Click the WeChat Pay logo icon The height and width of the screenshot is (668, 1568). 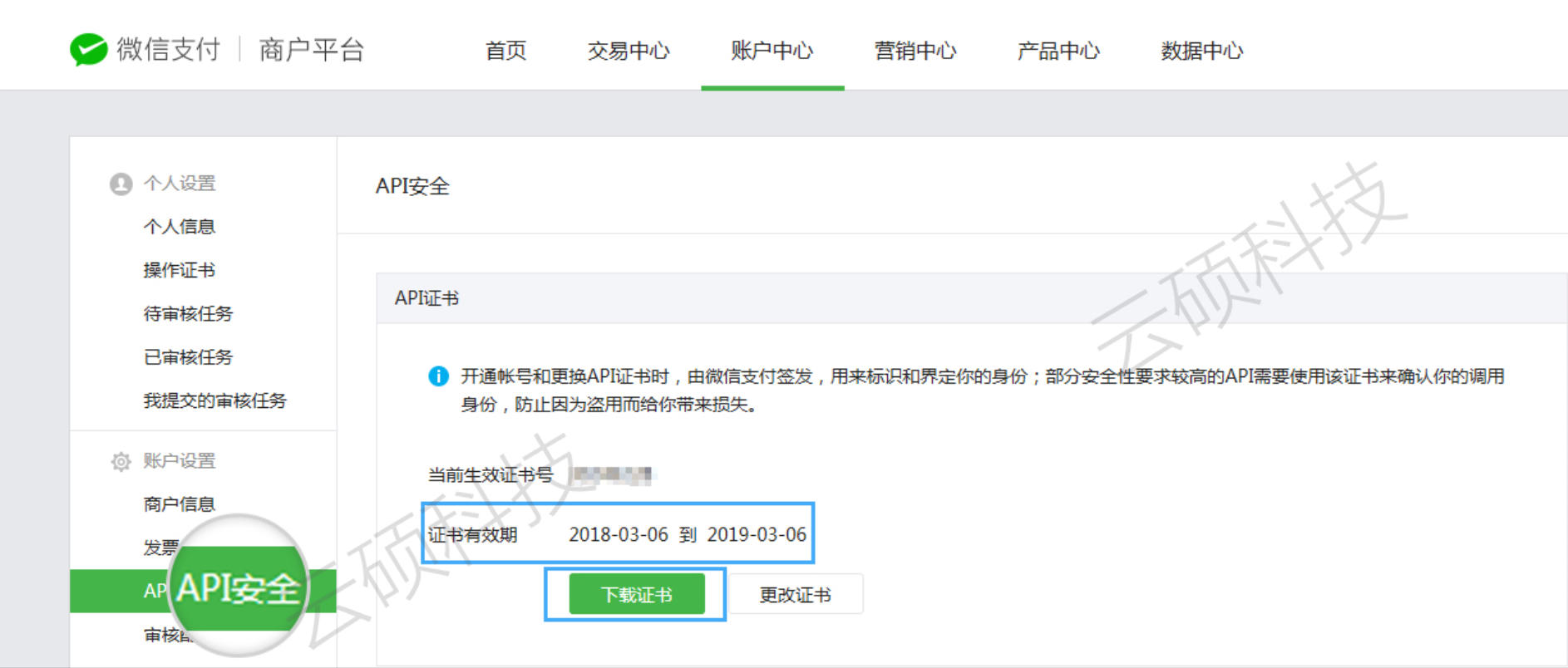click(x=88, y=50)
